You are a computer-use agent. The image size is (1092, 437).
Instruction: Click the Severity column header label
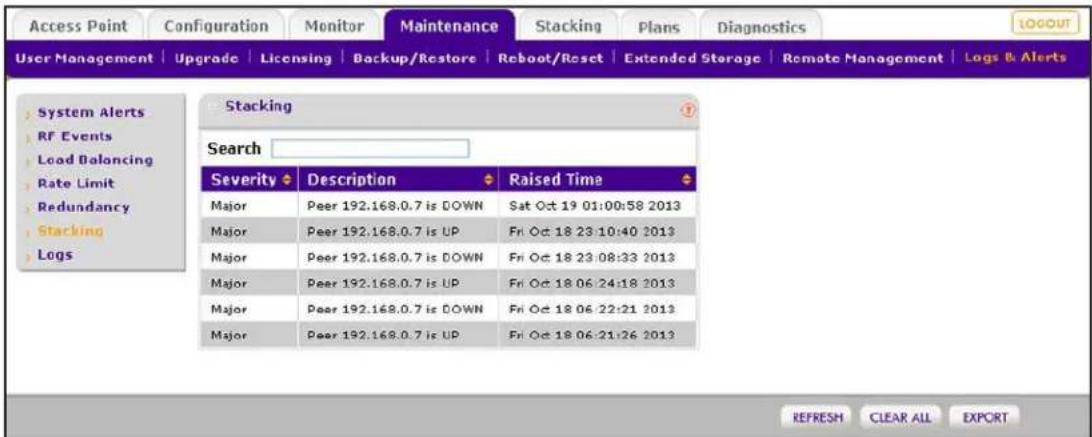[x=246, y=180]
